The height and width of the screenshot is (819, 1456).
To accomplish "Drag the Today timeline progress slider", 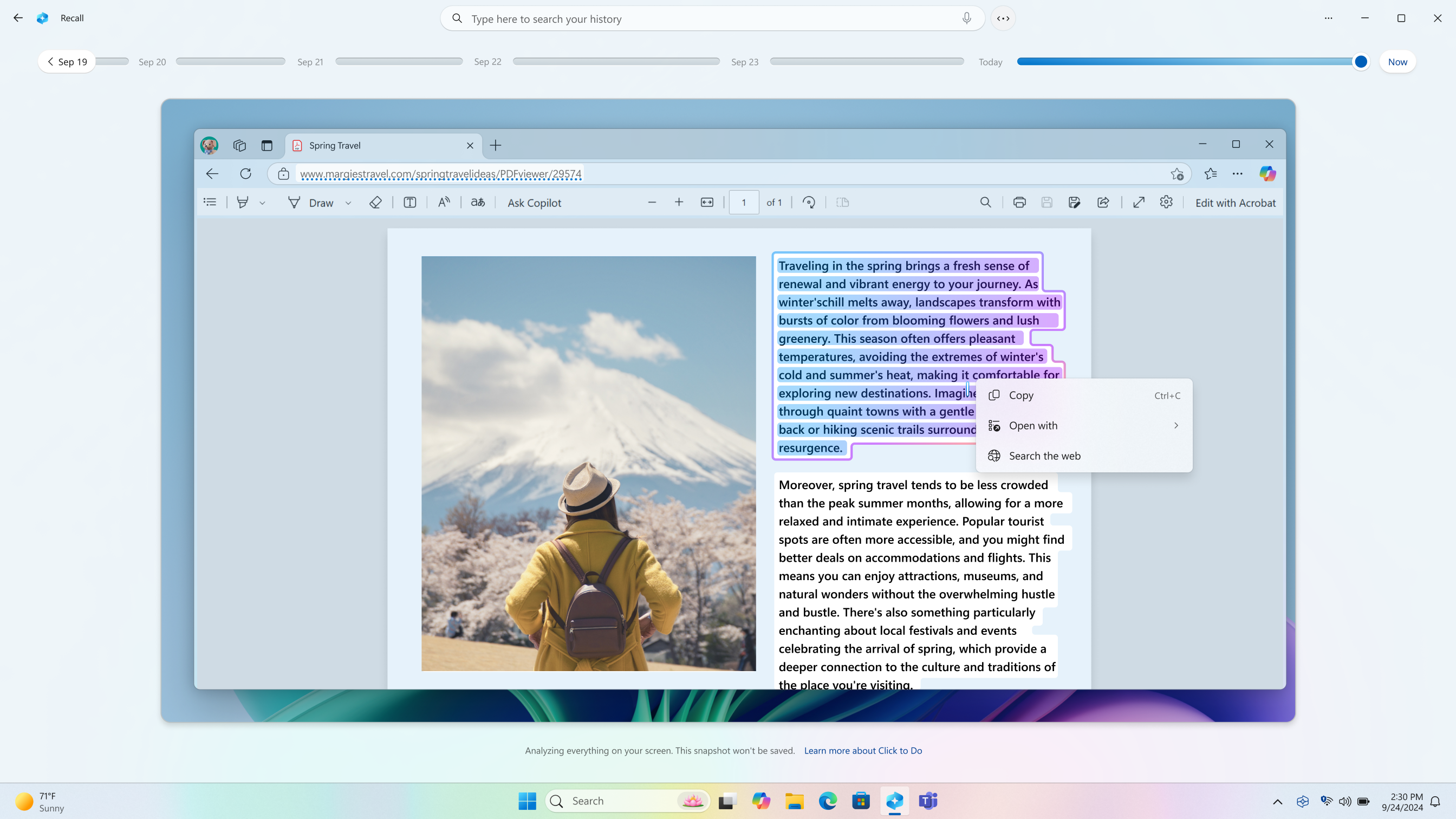I will pyautogui.click(x=1361, y=62).
